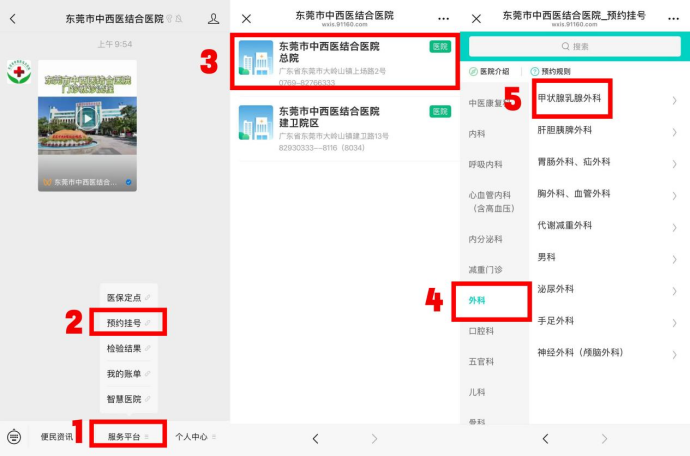Tap the 医院介绍 icon link

click(473, 72)
